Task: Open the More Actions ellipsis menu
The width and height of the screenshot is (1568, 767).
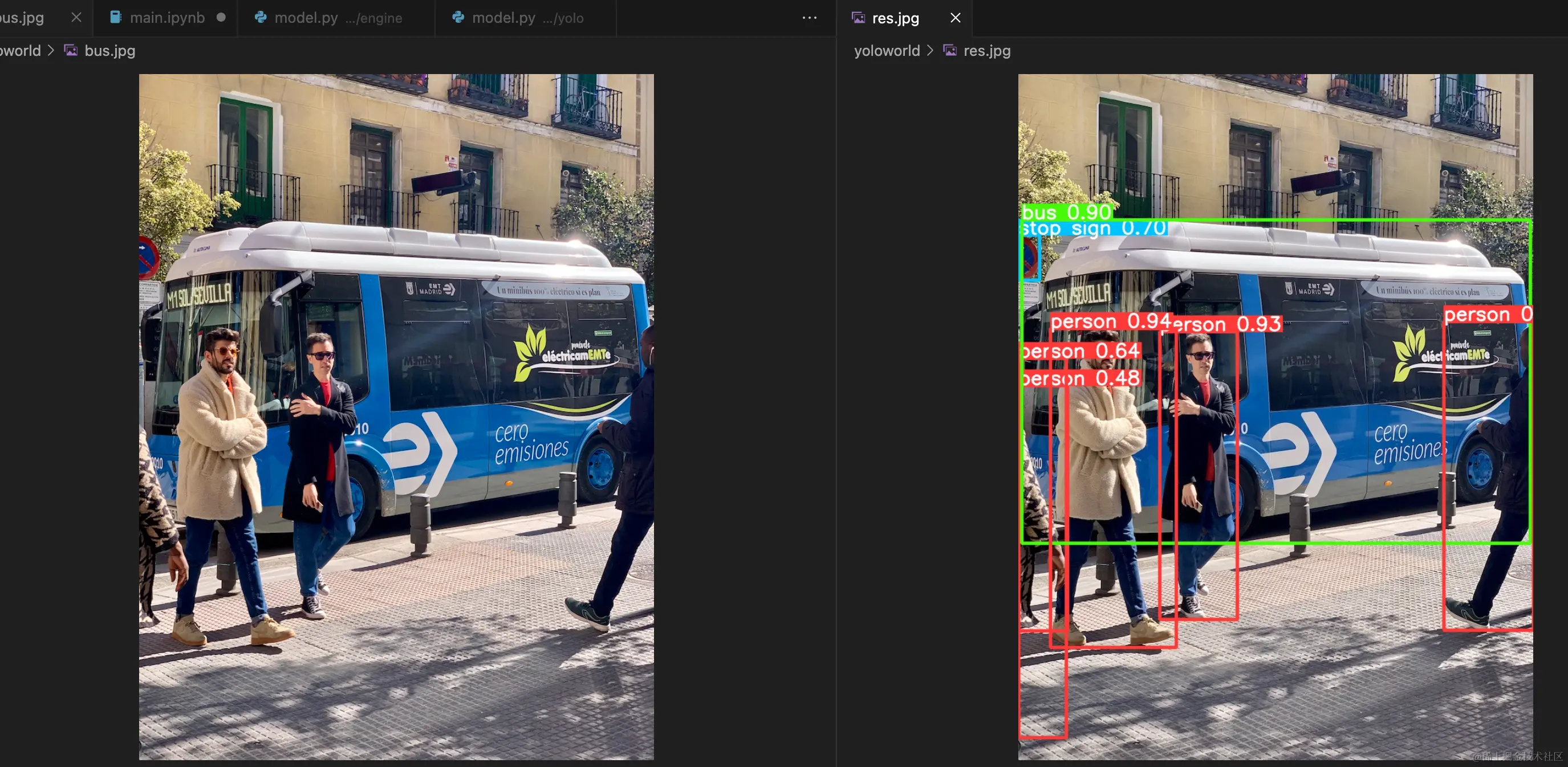Action: click(x=809, y=18)
